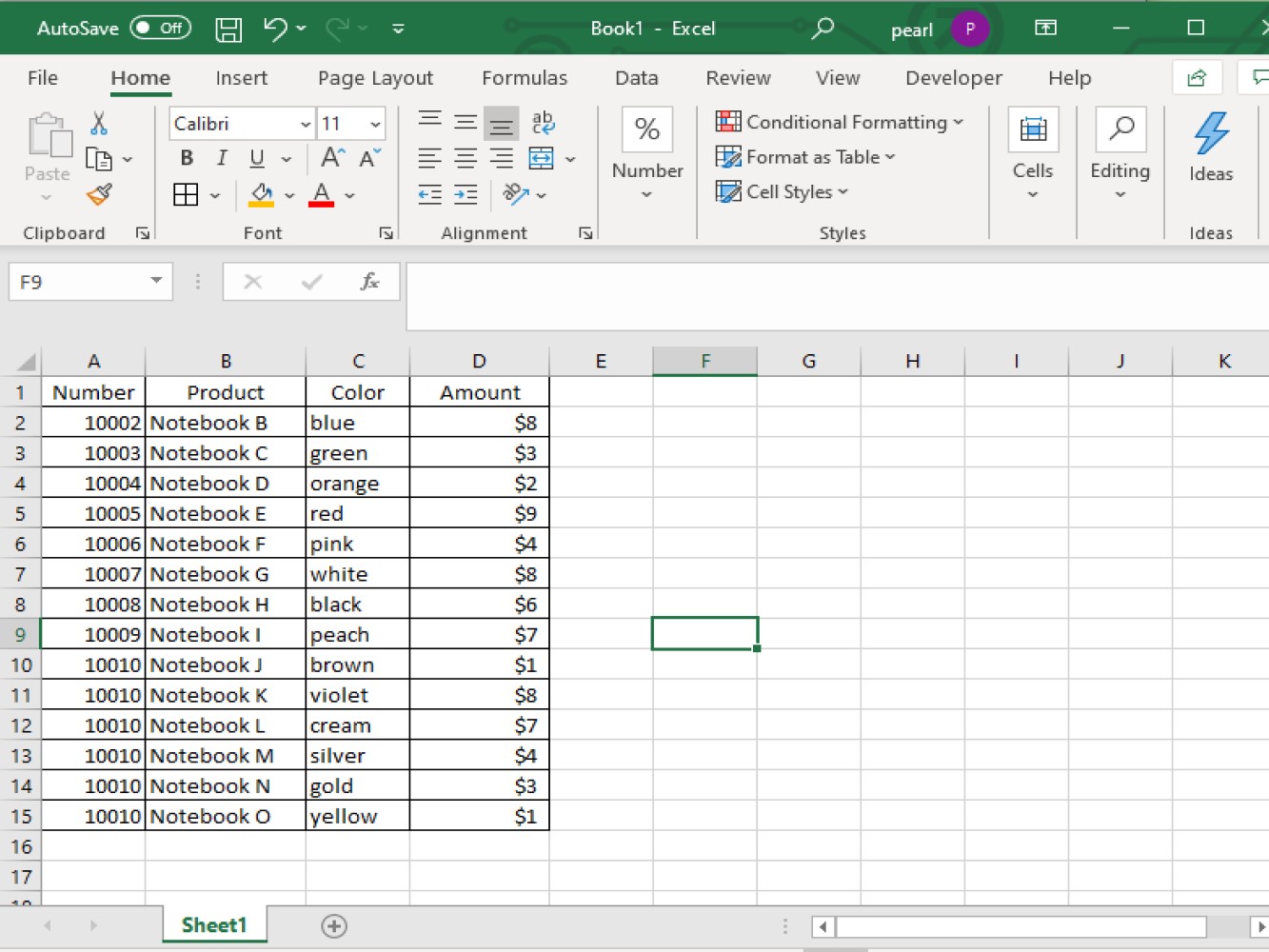Open the Developer ribbon tab
The image size is (1269, 952).
pyautogui.click(x=953, y=78)
